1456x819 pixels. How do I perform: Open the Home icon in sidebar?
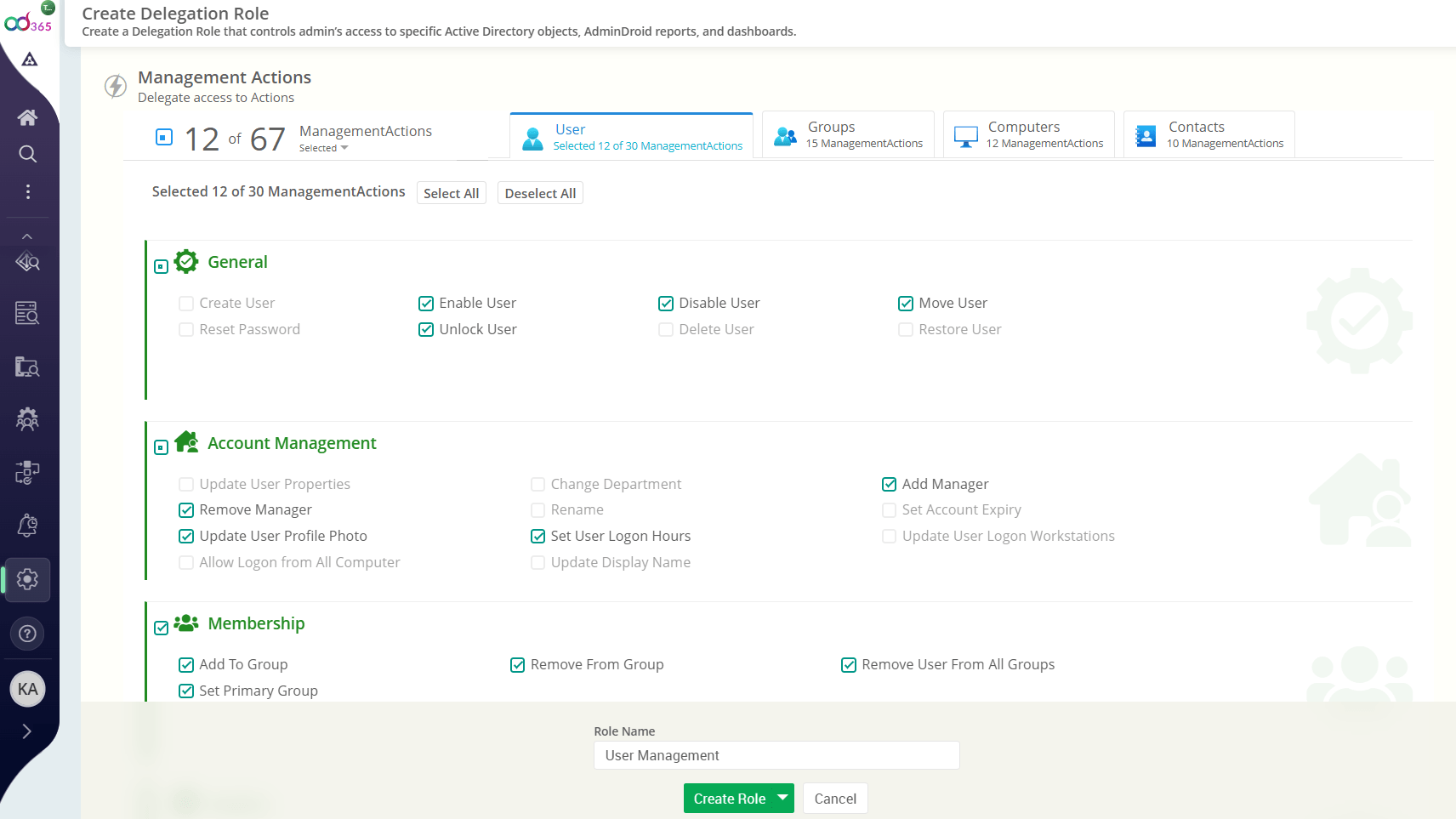click(x=27, y=117)
